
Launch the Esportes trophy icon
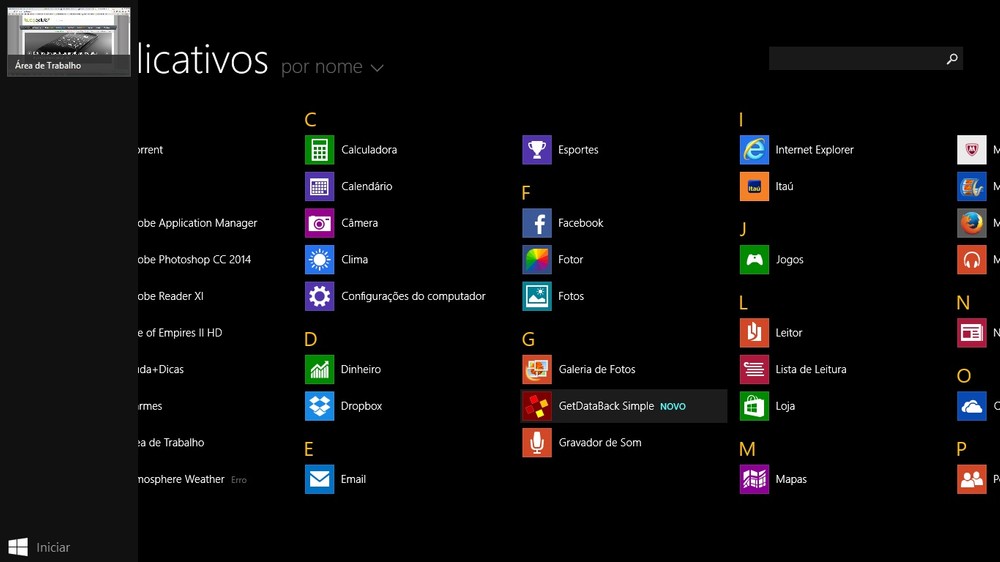[537, 150]
